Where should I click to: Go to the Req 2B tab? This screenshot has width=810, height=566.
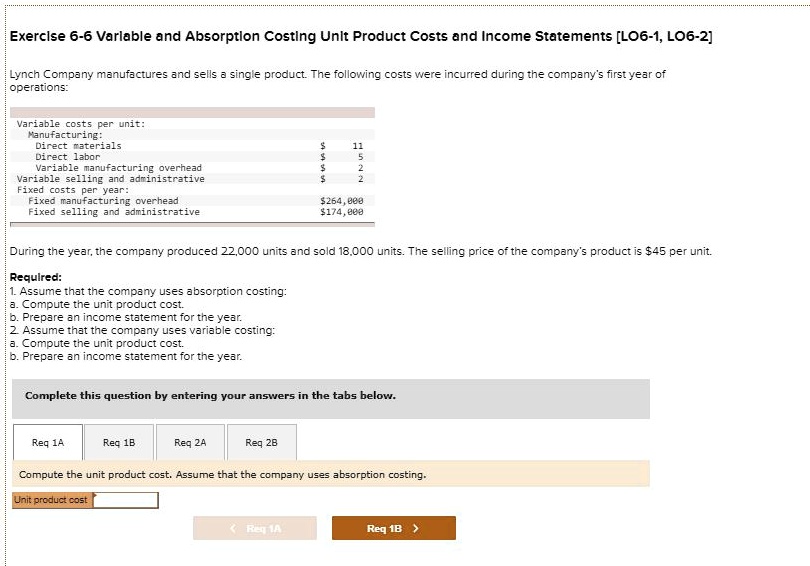click(x=261, y=441)
